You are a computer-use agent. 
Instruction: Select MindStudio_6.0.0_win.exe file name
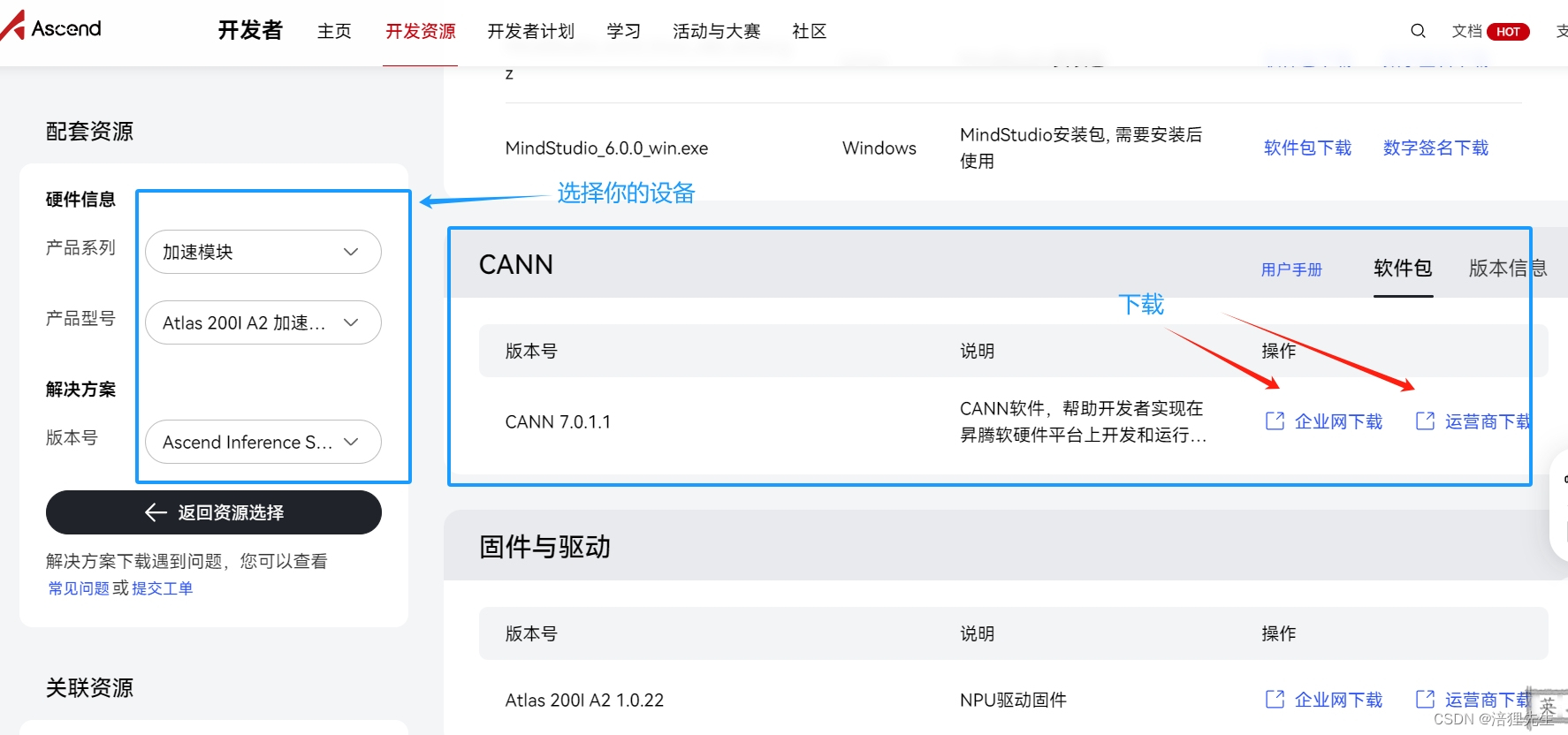click(x=606, y=148)
